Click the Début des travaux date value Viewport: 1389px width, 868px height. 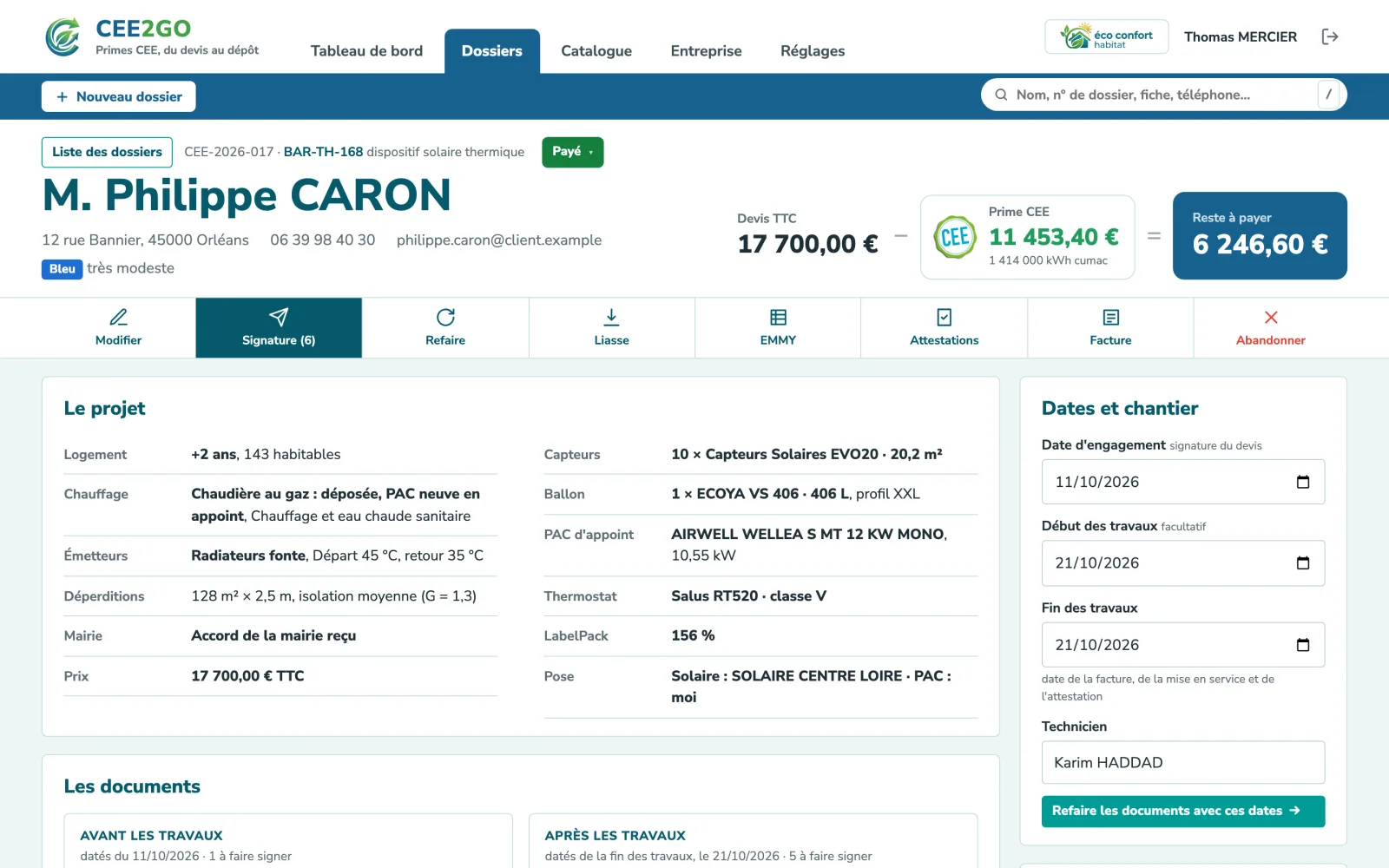click(x=1097, y=563)
